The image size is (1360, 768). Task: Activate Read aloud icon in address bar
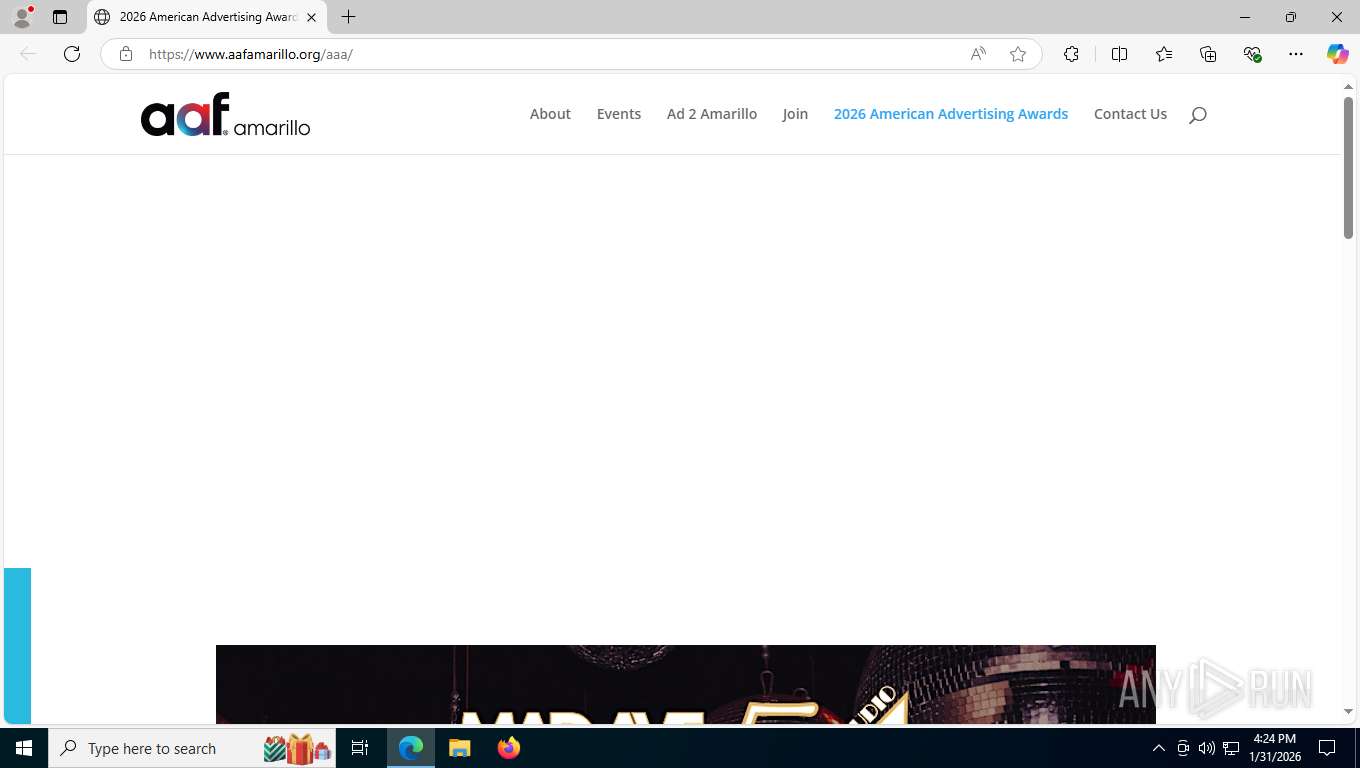click(x=978, y=54)
